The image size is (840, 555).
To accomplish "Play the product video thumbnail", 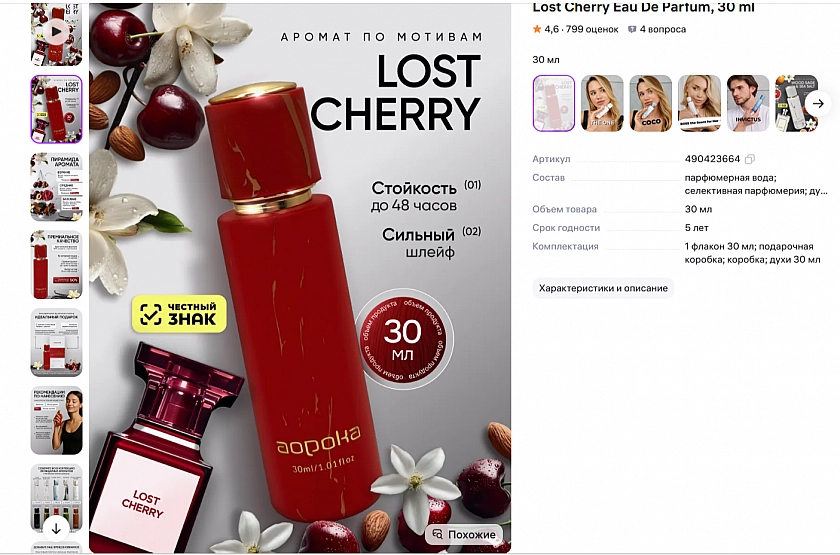I will click(x=56, y=33).
